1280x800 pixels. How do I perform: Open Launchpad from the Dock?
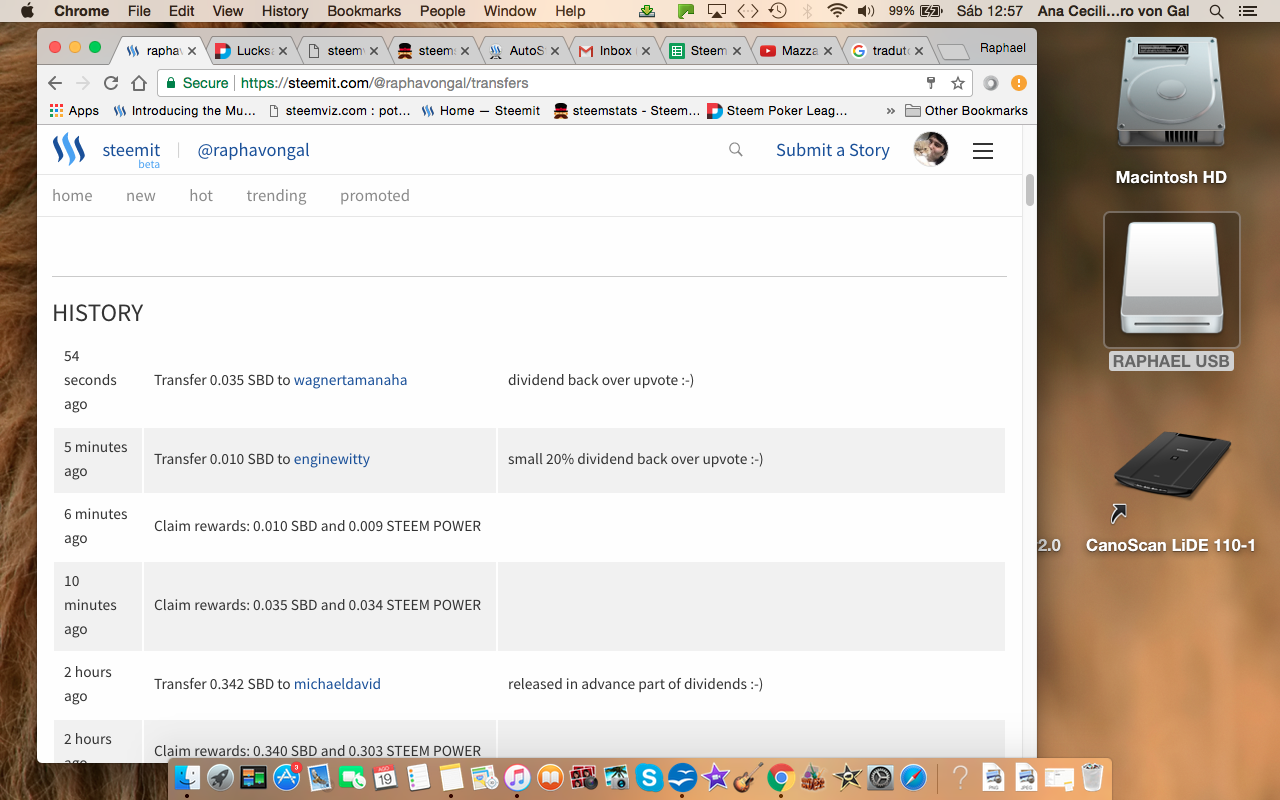(220, 777)
